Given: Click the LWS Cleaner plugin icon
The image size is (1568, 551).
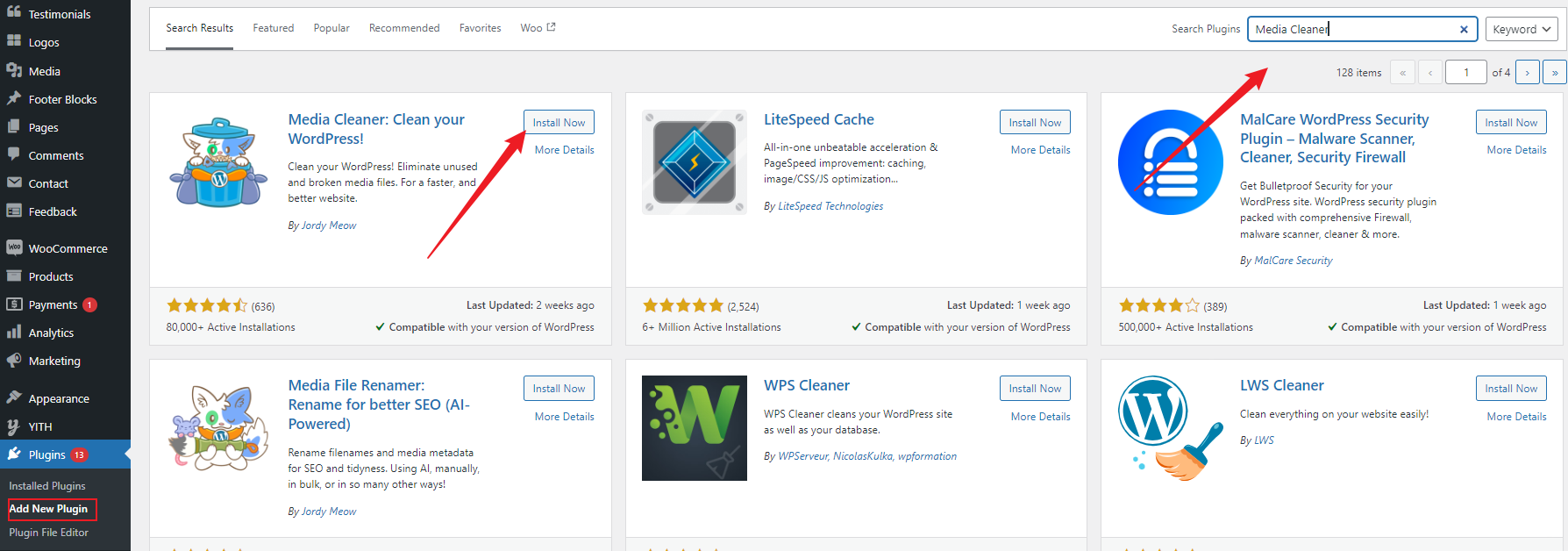Looking at the screenshot, I should [x=1170, y=428].
